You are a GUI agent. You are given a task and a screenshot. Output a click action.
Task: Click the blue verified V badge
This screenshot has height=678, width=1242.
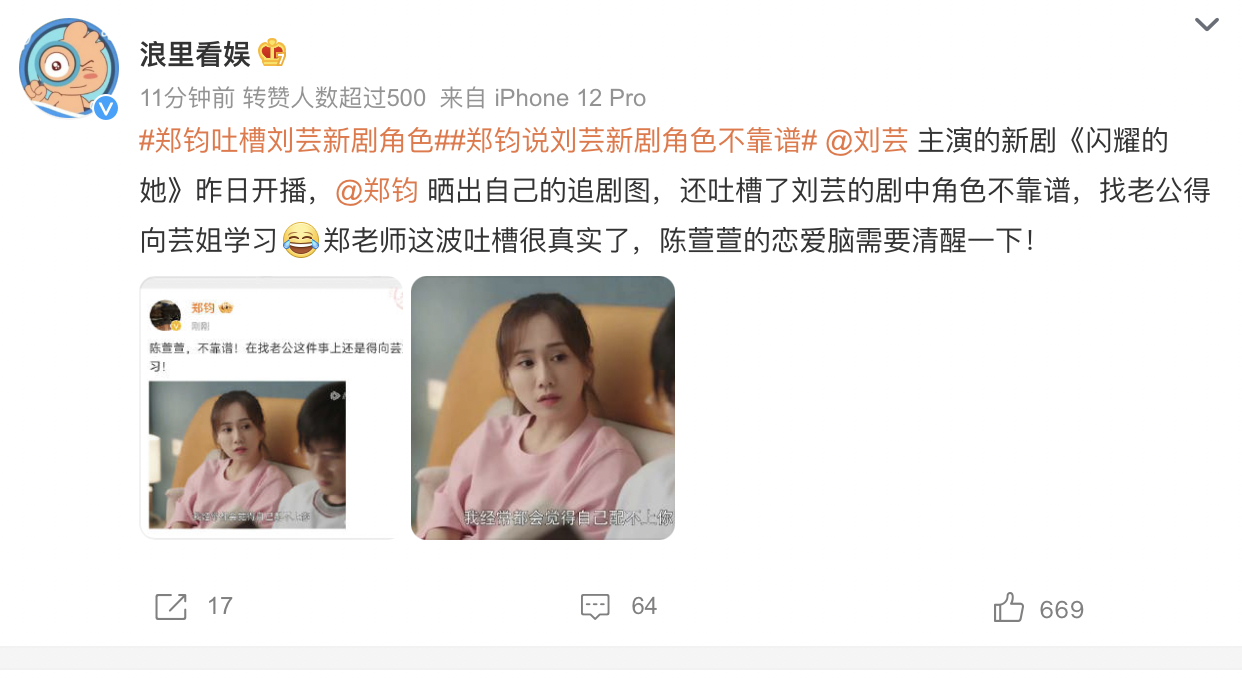106,107
